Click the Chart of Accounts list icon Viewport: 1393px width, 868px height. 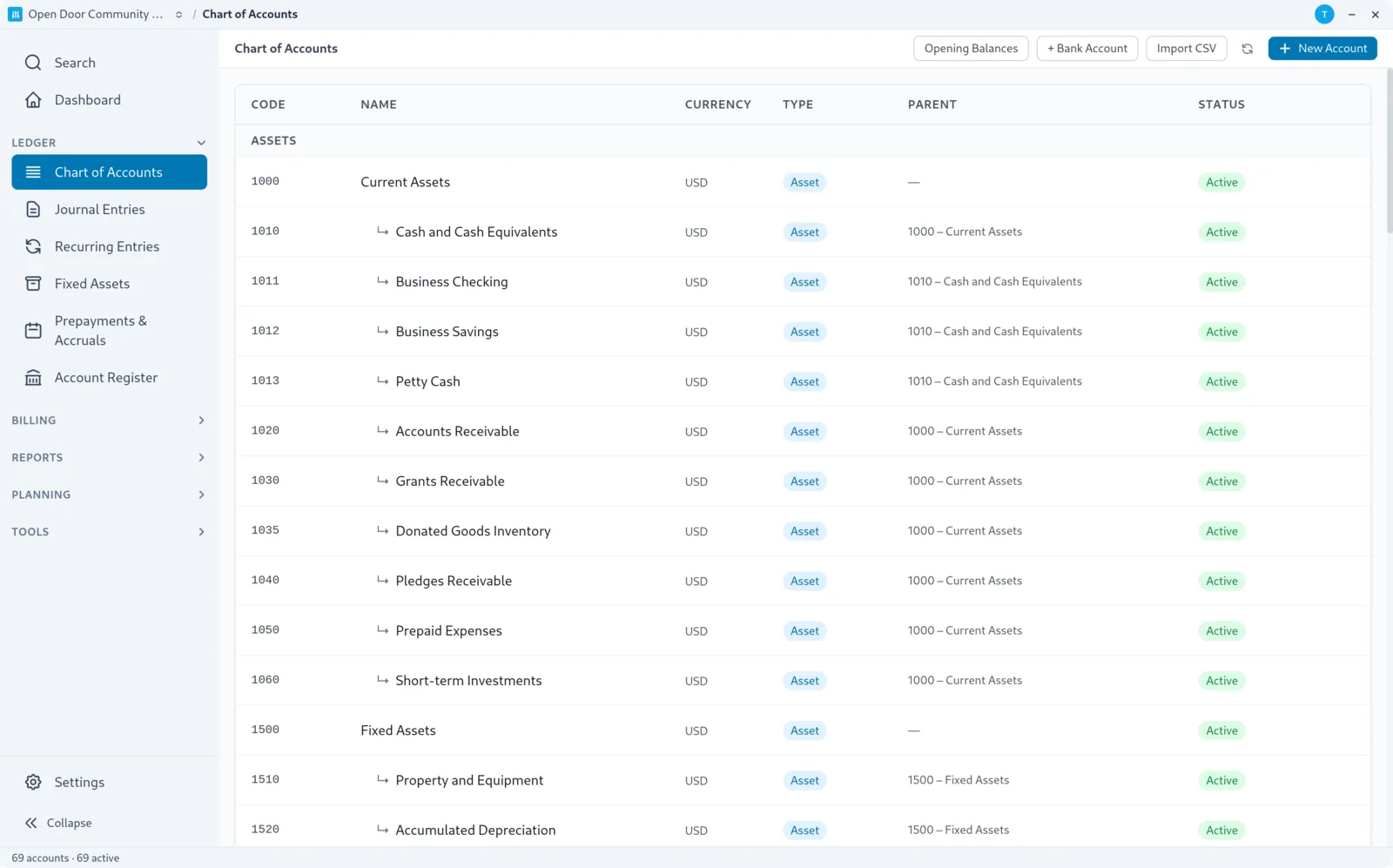[33, 172]
